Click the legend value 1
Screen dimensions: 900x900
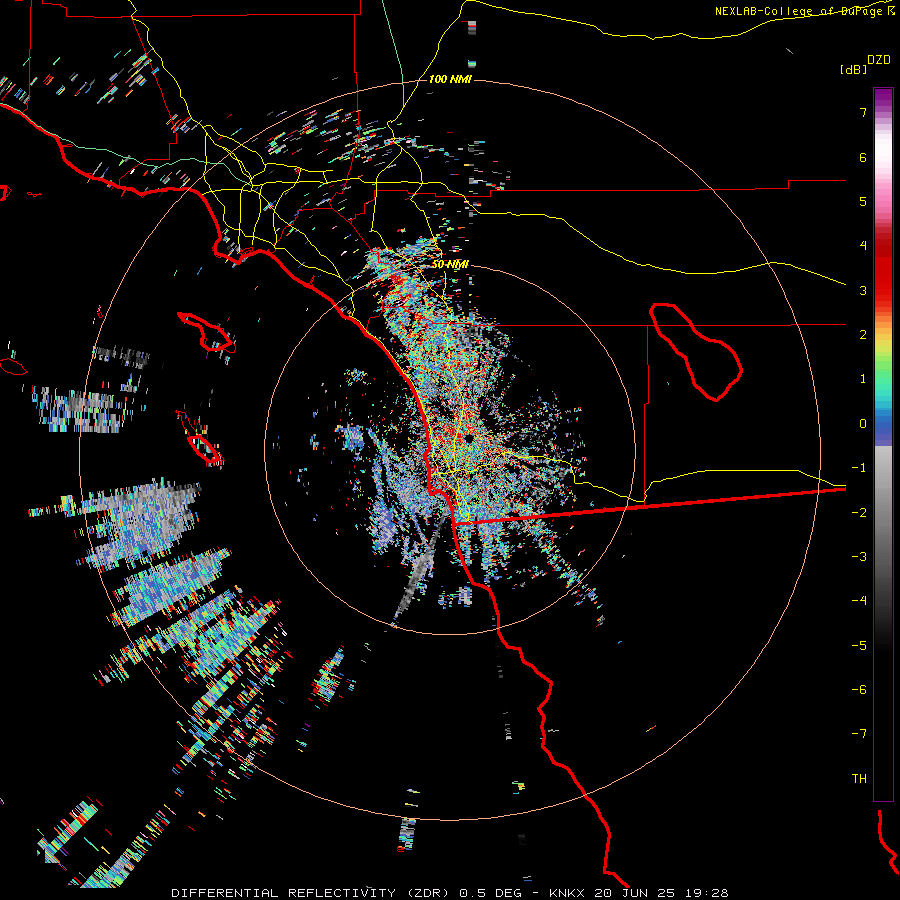pos(863,379)
